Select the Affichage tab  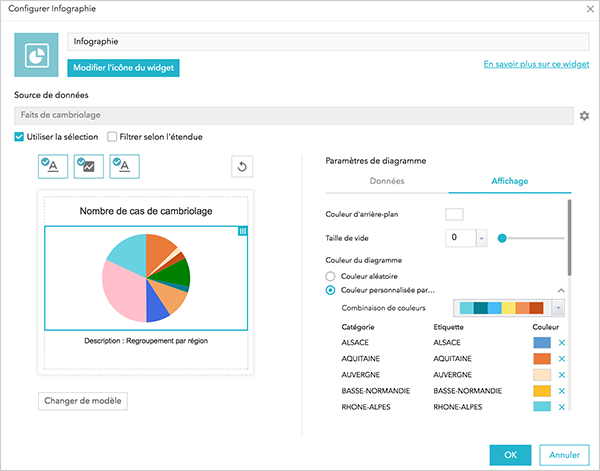pyautogui.click(x=510, y=181)
